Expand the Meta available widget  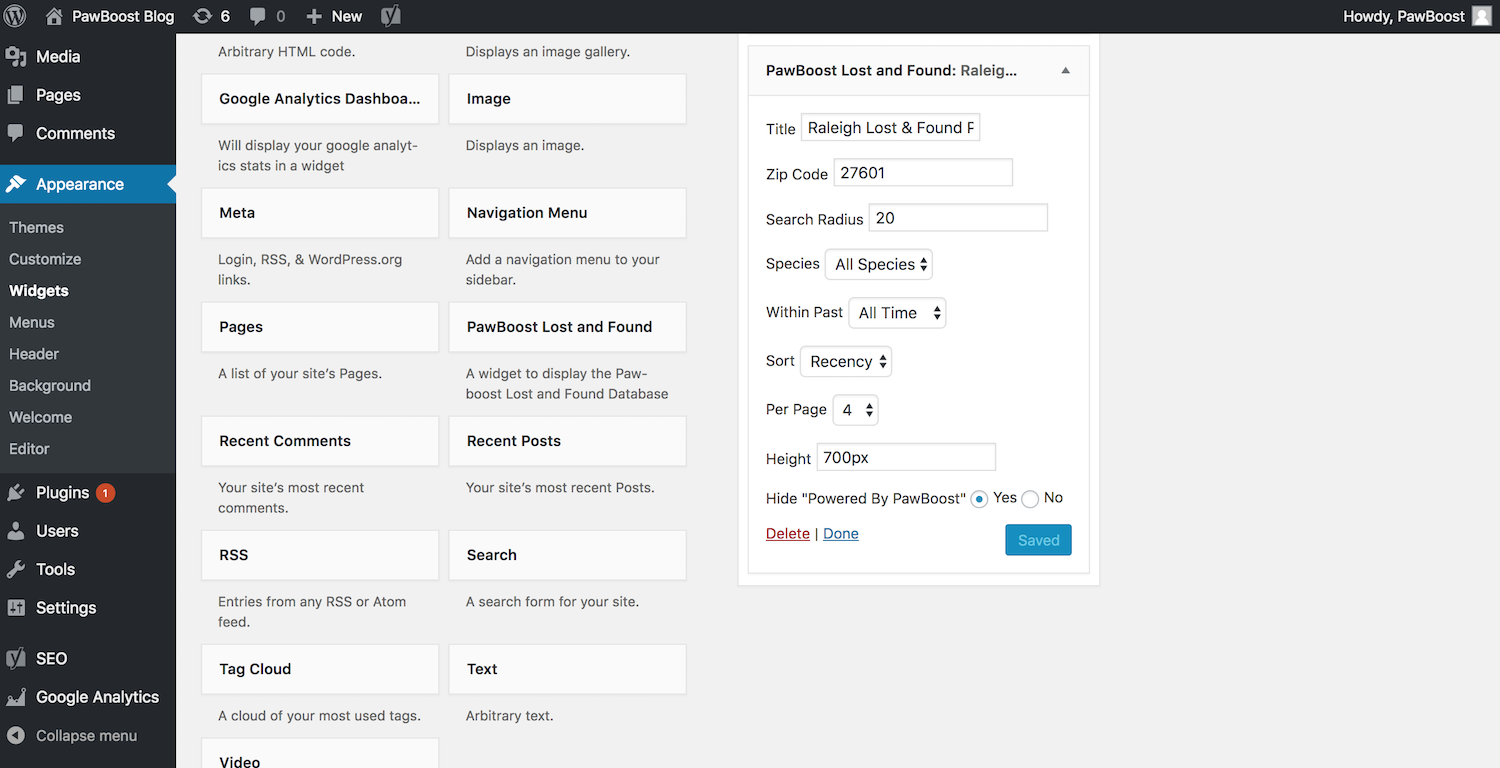click(320, 213)
